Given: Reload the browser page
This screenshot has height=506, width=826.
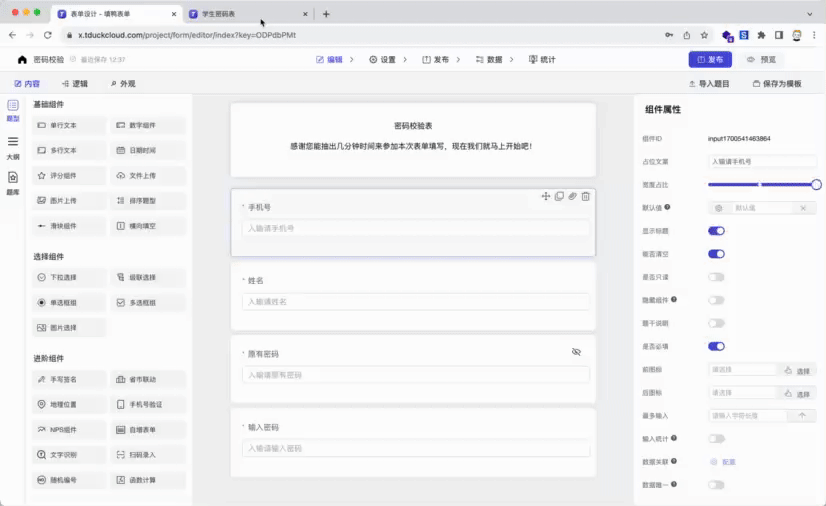Looking at the screenshot, I should tap(48, 35).
